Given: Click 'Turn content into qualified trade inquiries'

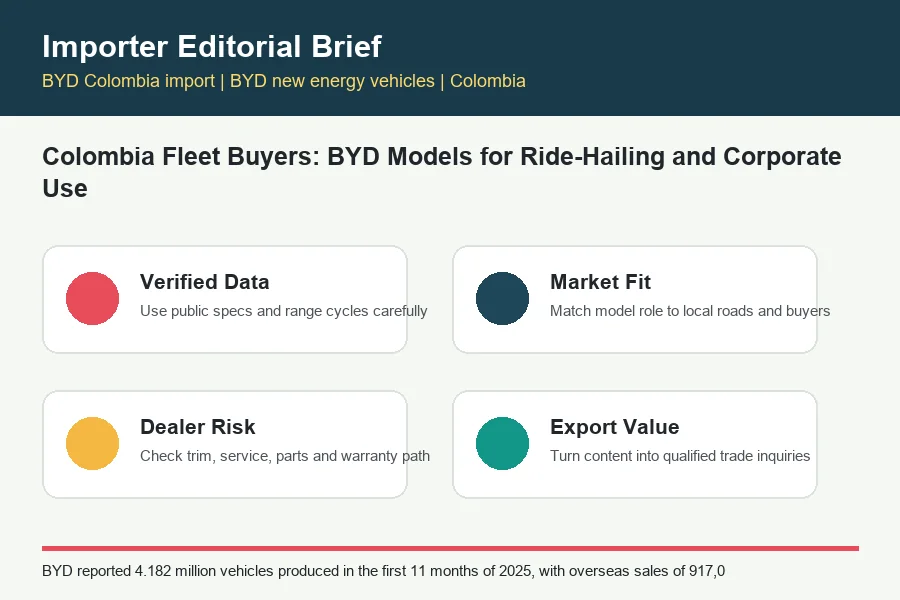Looking at the screenshot, I should pos(680,455).
